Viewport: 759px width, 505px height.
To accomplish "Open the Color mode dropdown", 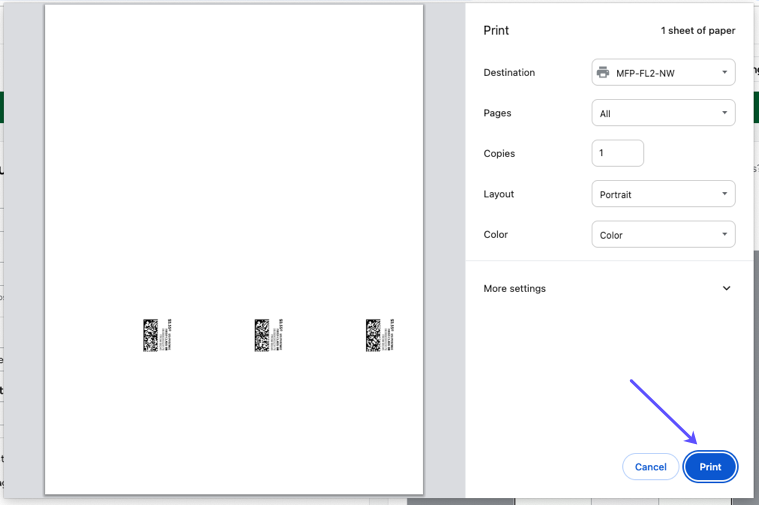I will click(663, 235).
